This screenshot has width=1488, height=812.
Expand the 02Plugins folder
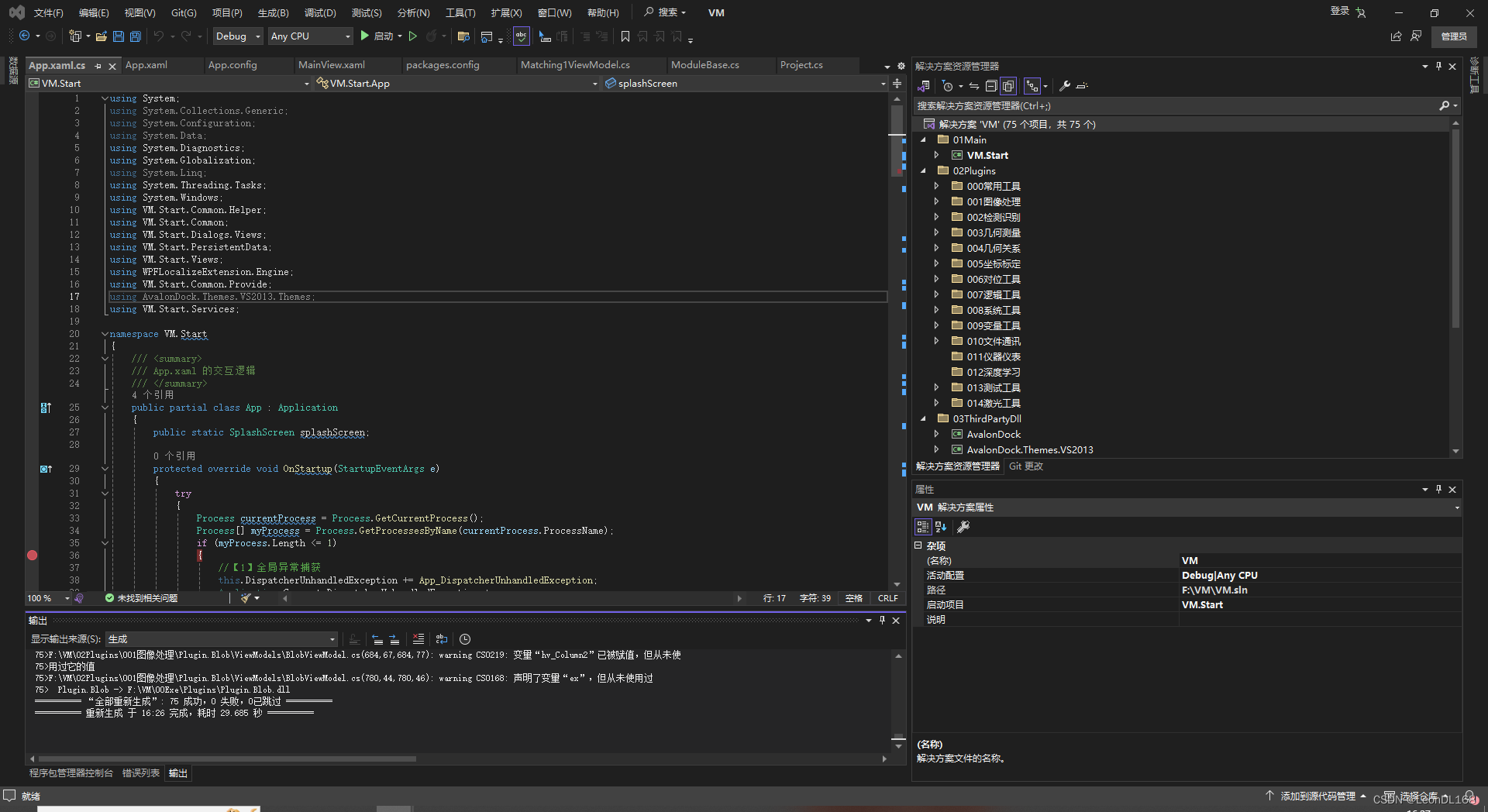click(922, 170)
